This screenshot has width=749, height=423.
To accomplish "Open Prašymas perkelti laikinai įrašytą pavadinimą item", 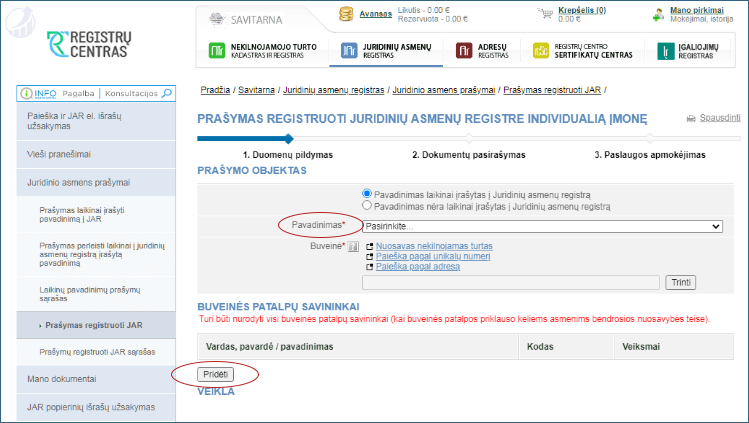I will click(96, 254).
